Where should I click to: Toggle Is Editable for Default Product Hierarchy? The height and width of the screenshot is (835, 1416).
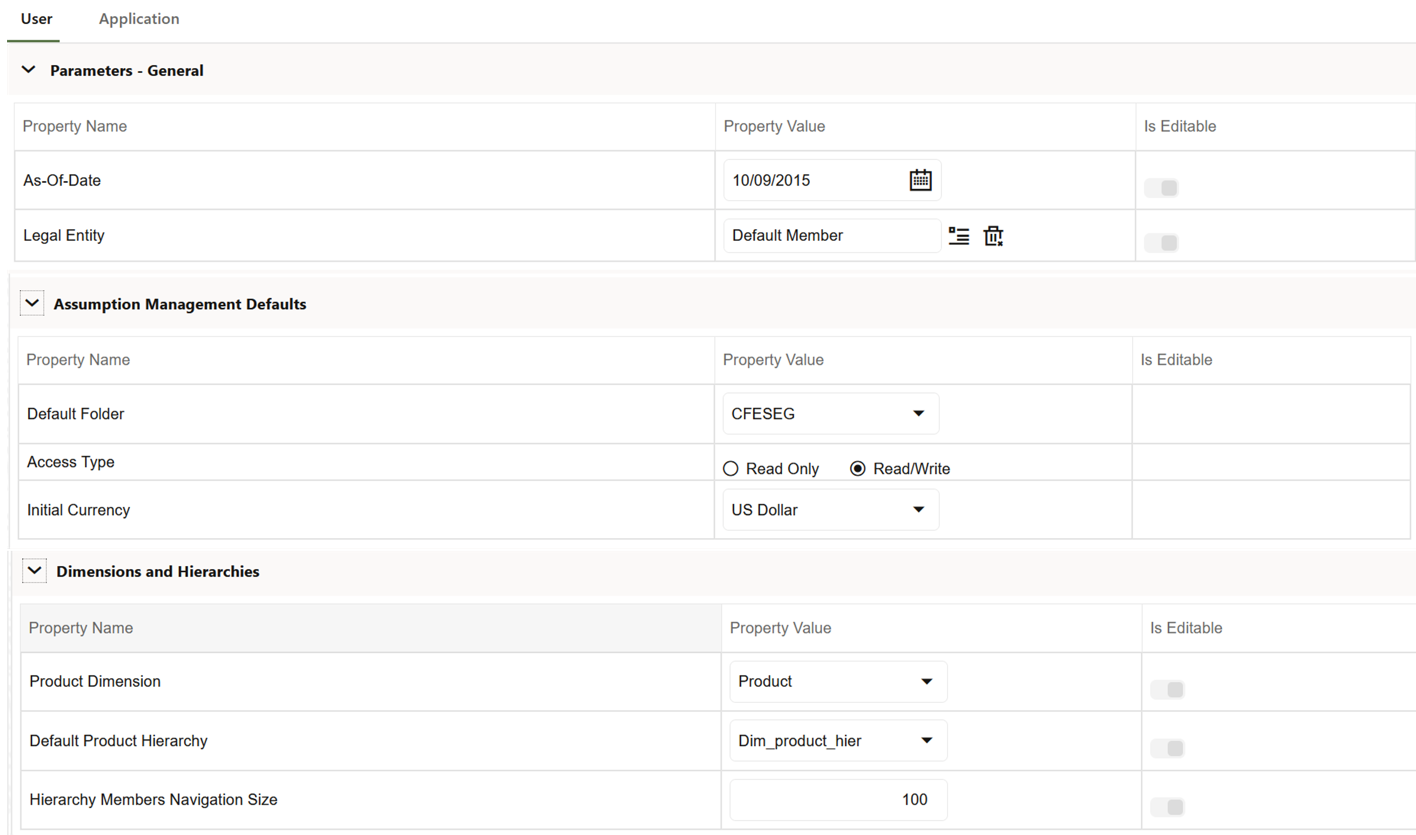[1167, 747]
